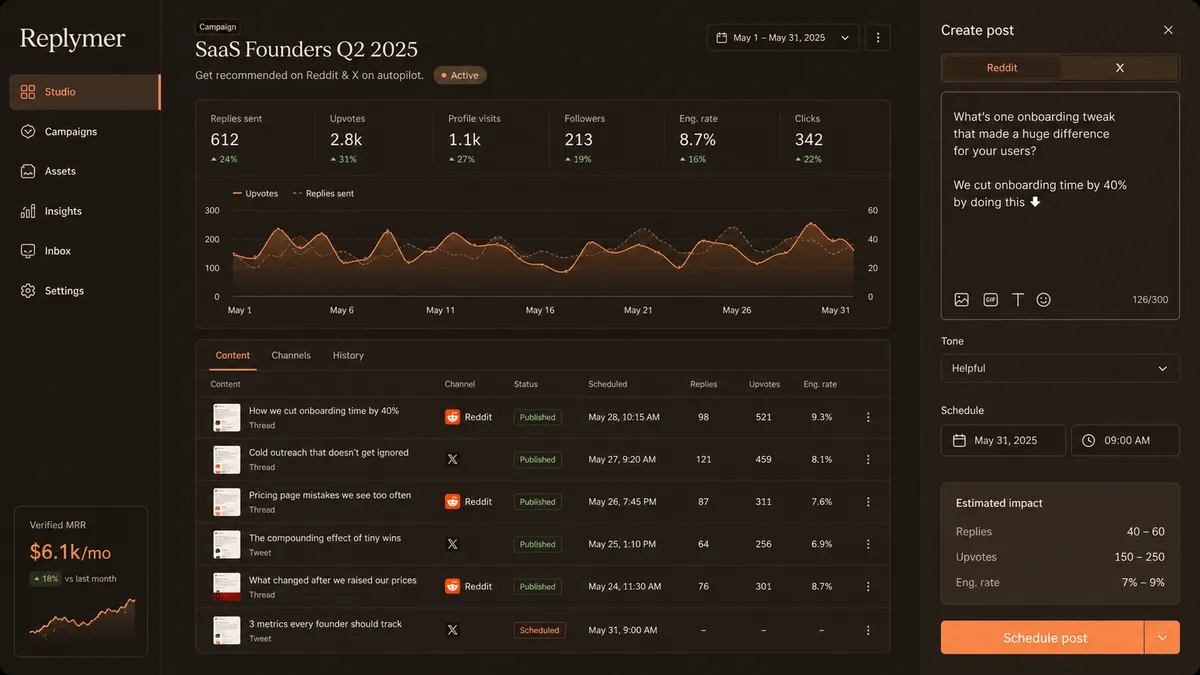Open row menu for compounding effect tweet
The width and height of the screenshot is (1200, 675).
[868, 545]
